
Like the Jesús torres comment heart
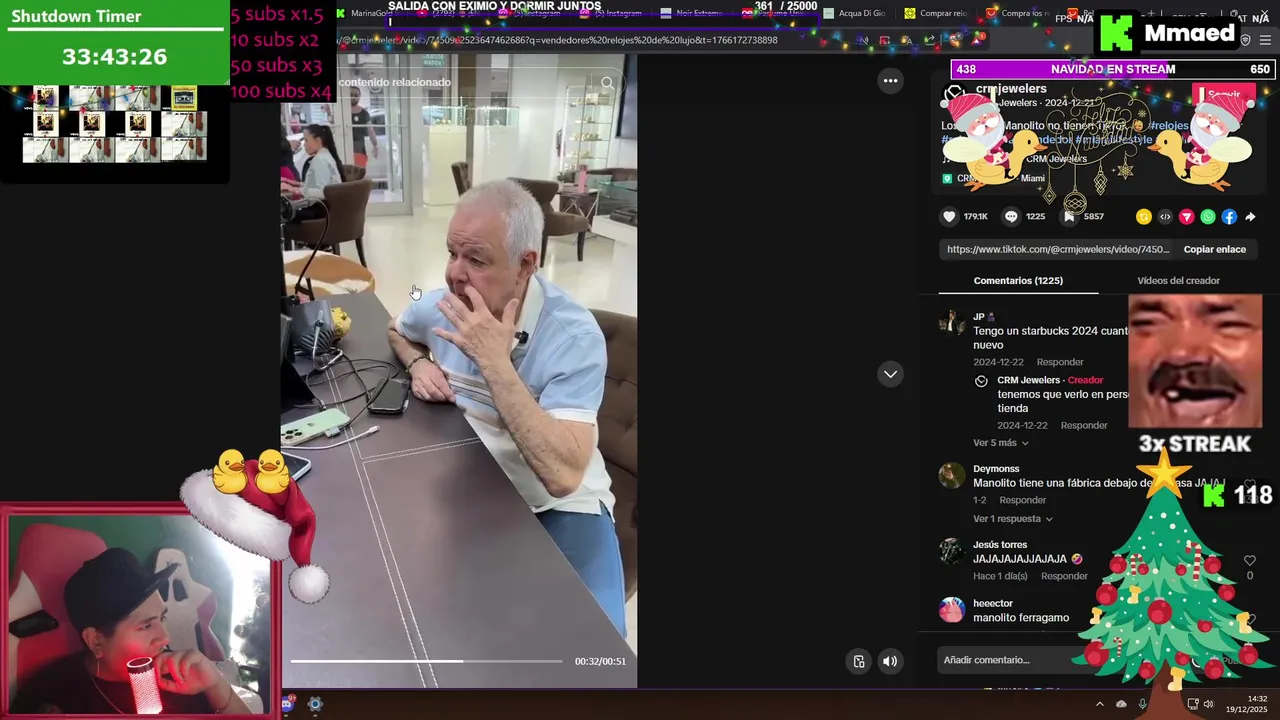[x=1249, y=561]
